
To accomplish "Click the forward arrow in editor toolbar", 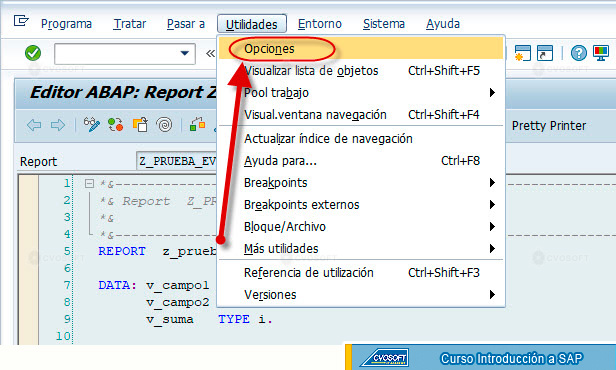I will tap(58, 125).
